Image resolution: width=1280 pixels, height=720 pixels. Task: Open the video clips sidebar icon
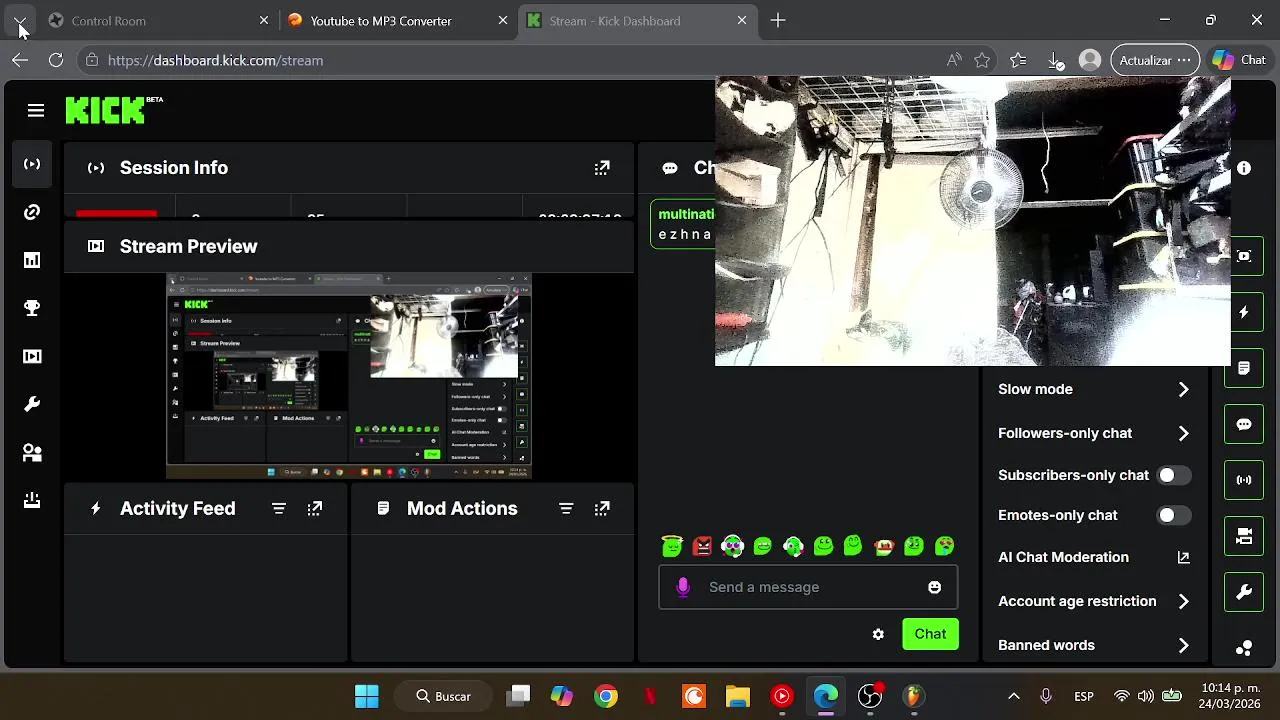pyautogui.click(x=32, y=356)
